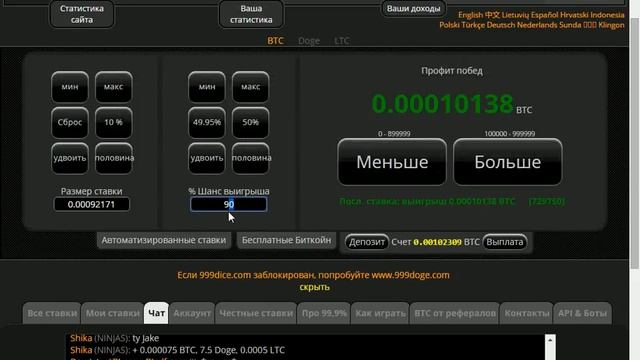Screen dimensions: 640x360
Task: Switch to Как играть tab
Action: click(380, 313)
